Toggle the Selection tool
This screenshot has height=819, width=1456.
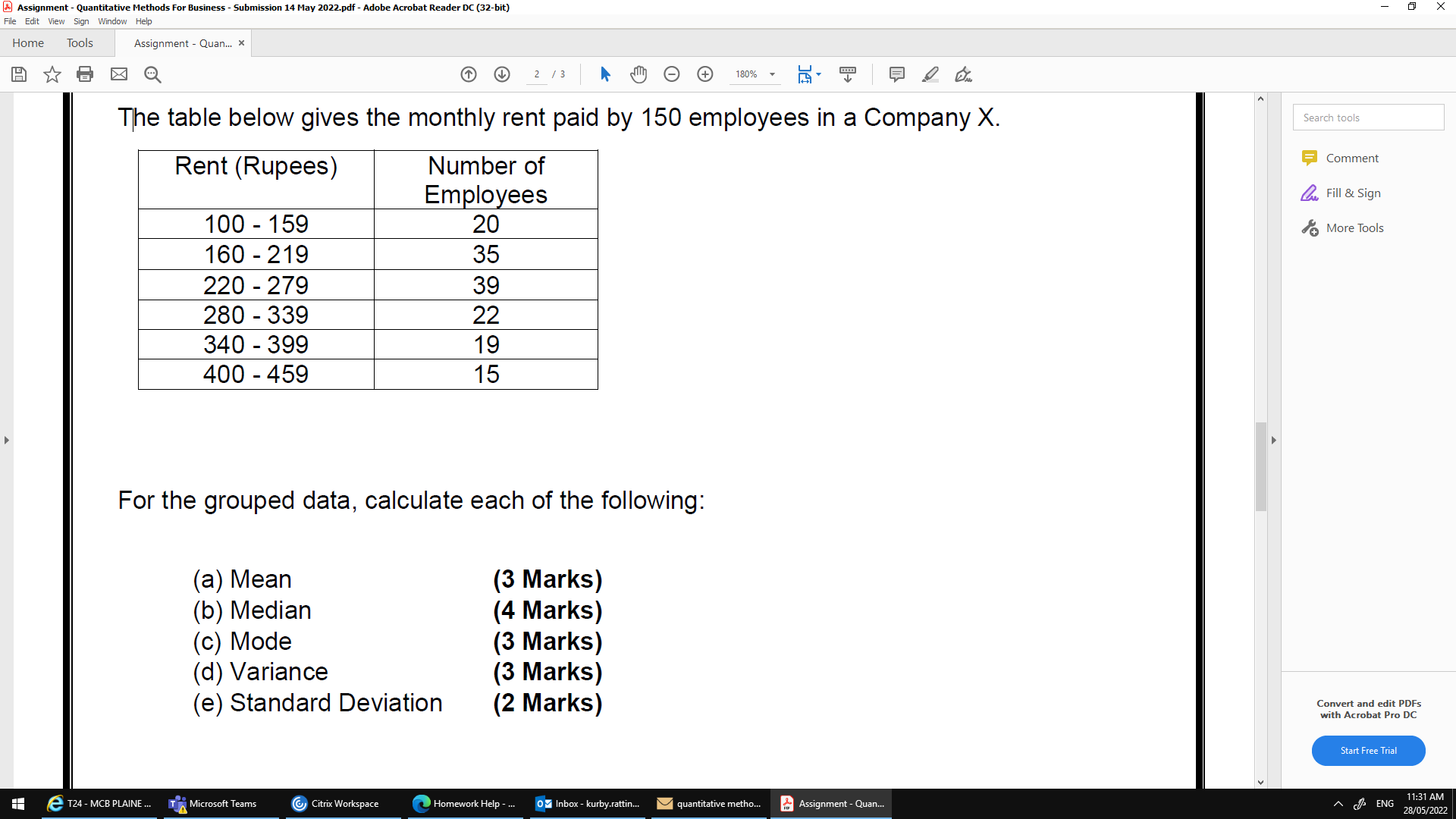(605, 74)
